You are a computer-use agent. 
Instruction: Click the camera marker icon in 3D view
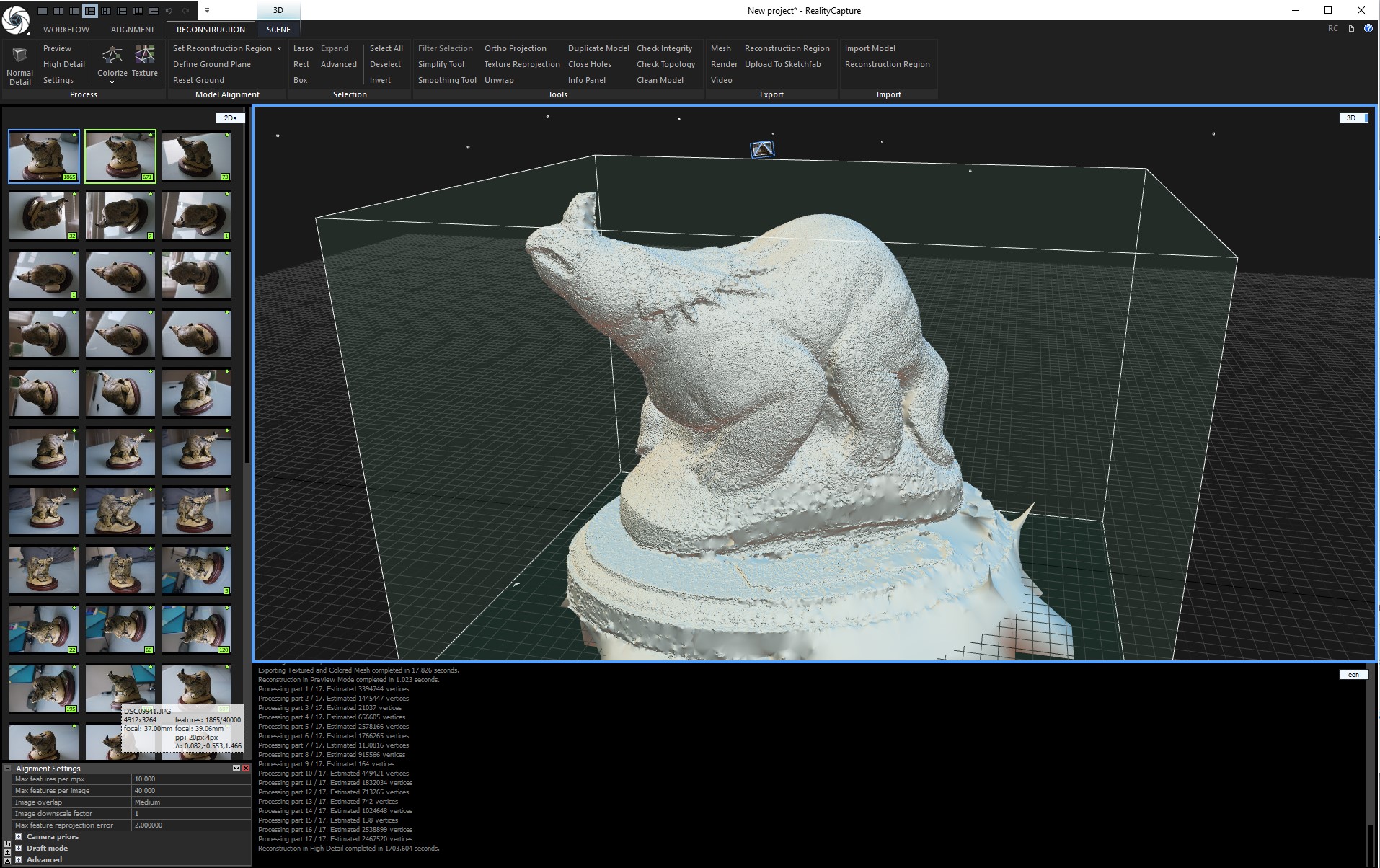point(762,149)
